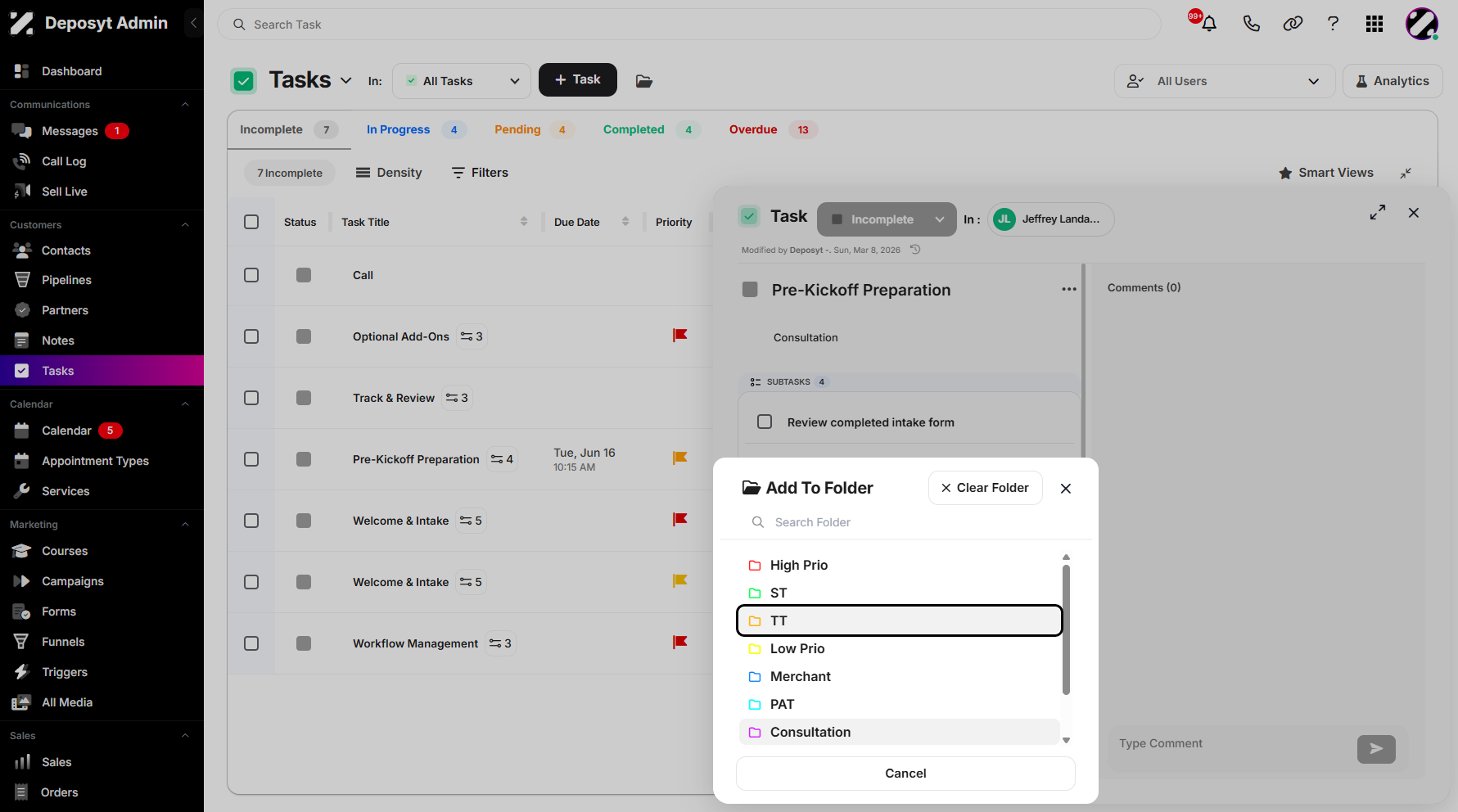The image size is (1458, 812).
Task: Check the Review completed intake form subtask
Action: click(765, 422)
